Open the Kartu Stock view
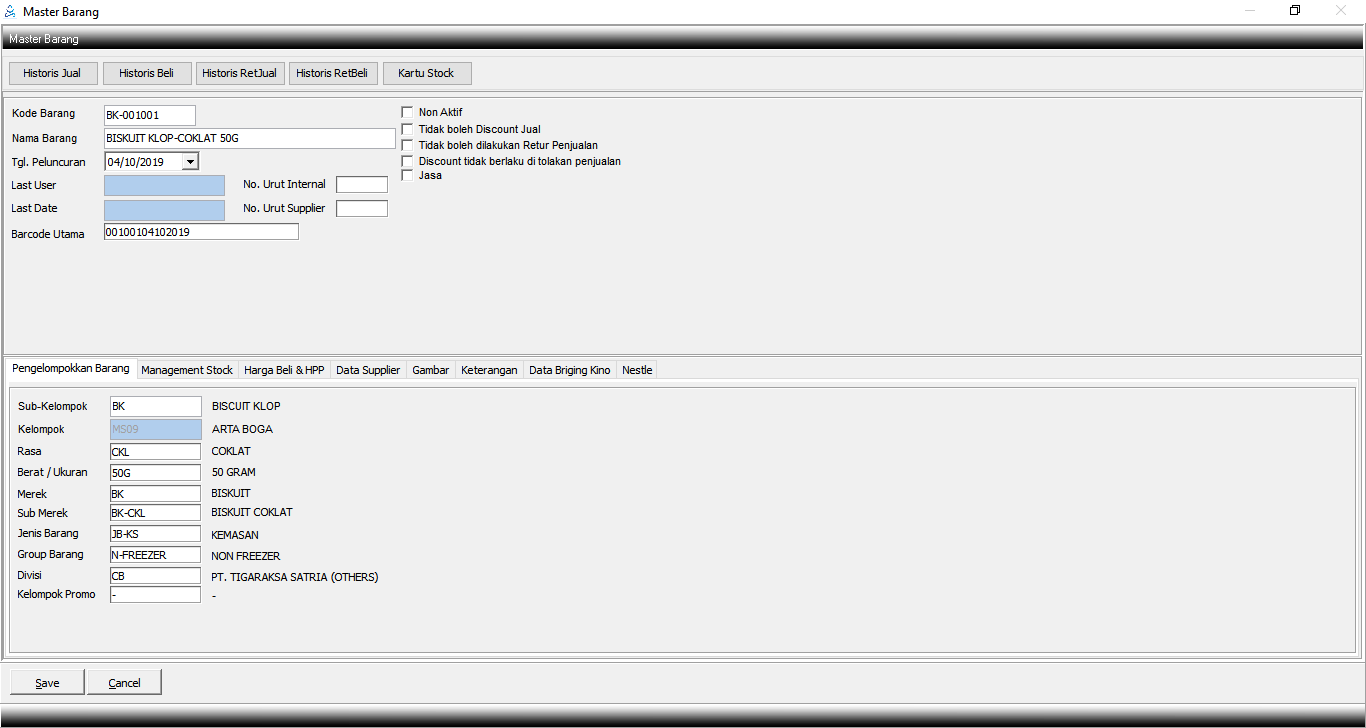1366x728 pixels. [x=426, y=73]
